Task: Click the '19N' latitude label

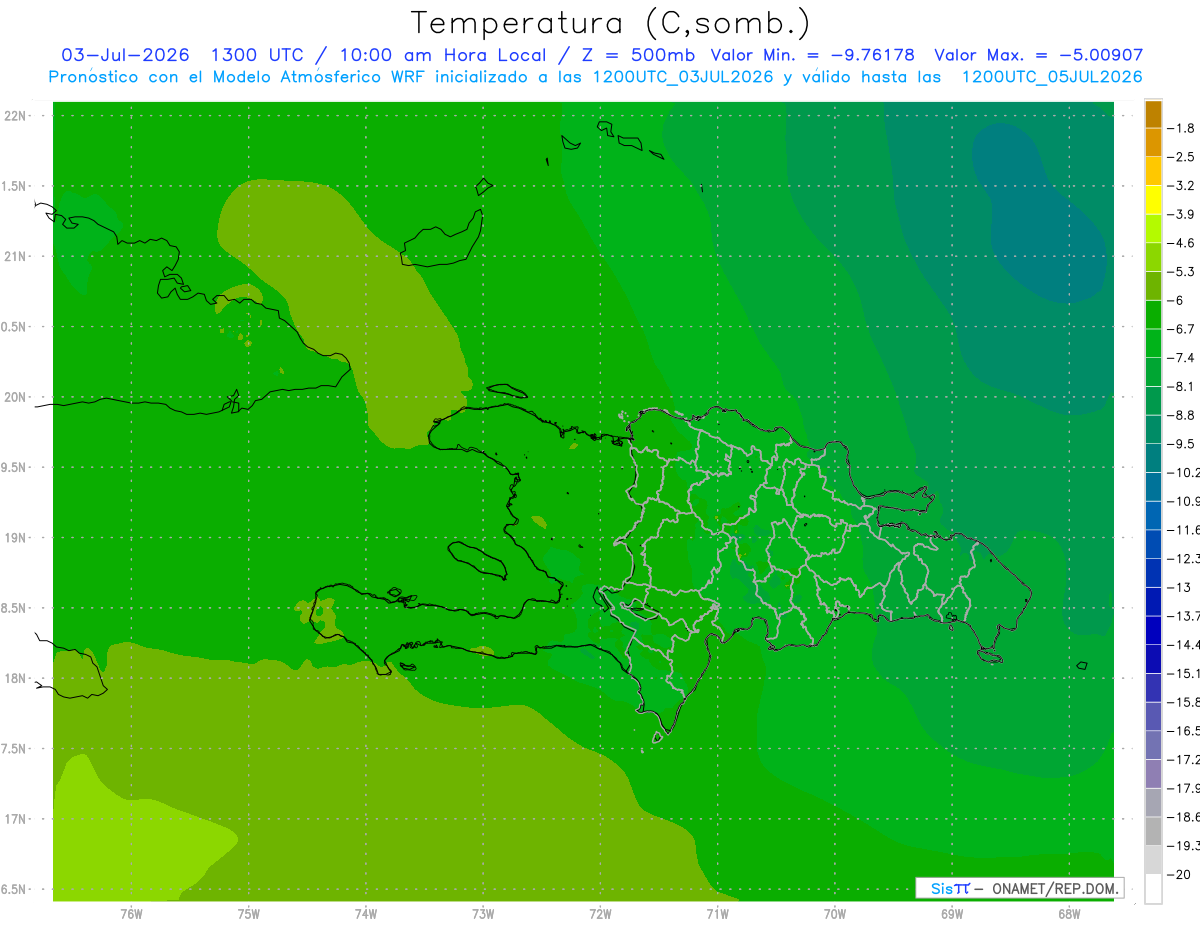Action: [x=17, y=538]
